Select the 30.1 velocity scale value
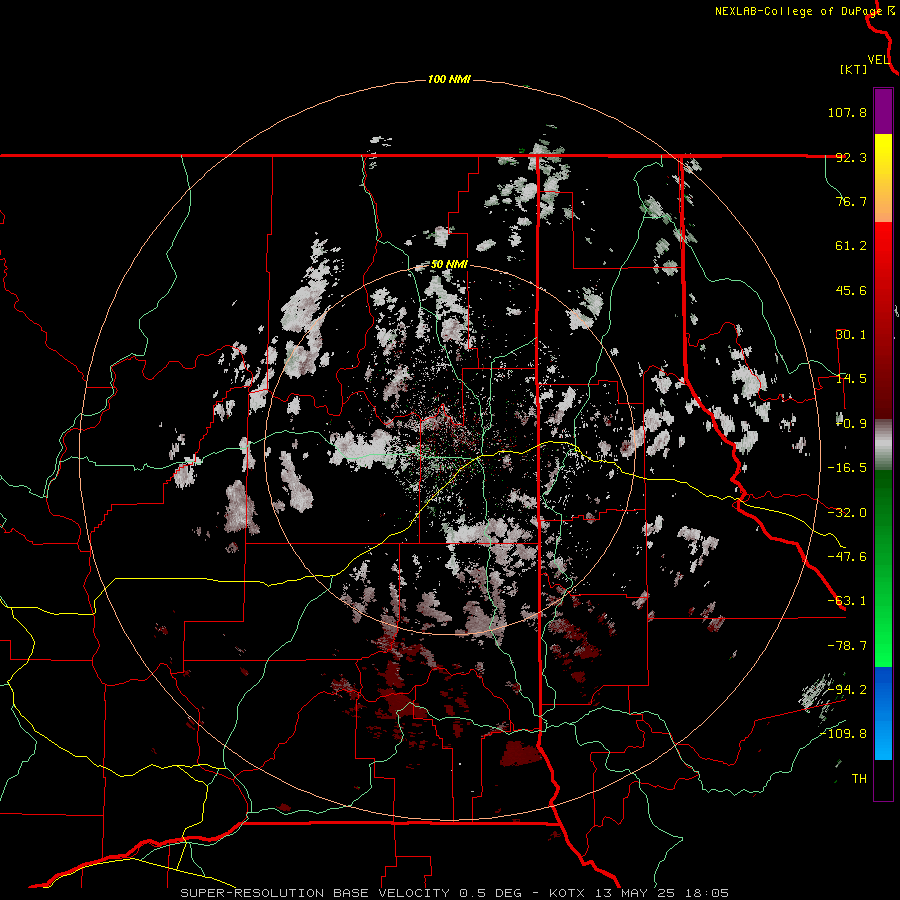Screen dimensions: 900x900 [x=851, y=335]
